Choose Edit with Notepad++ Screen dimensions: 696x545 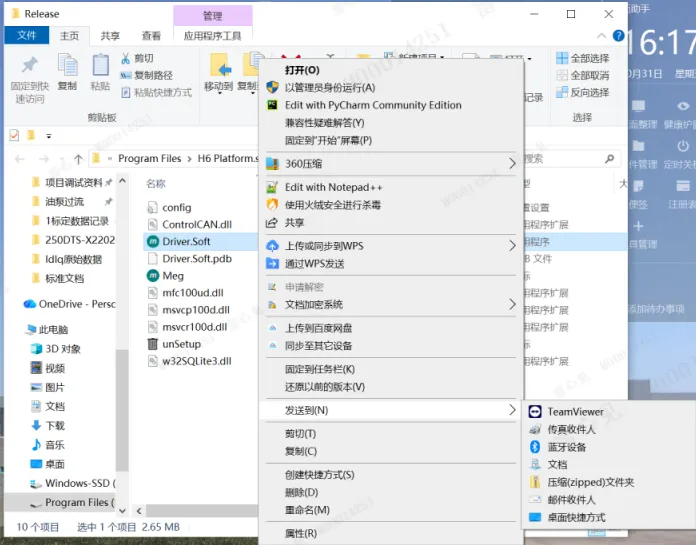click(391, 187)
